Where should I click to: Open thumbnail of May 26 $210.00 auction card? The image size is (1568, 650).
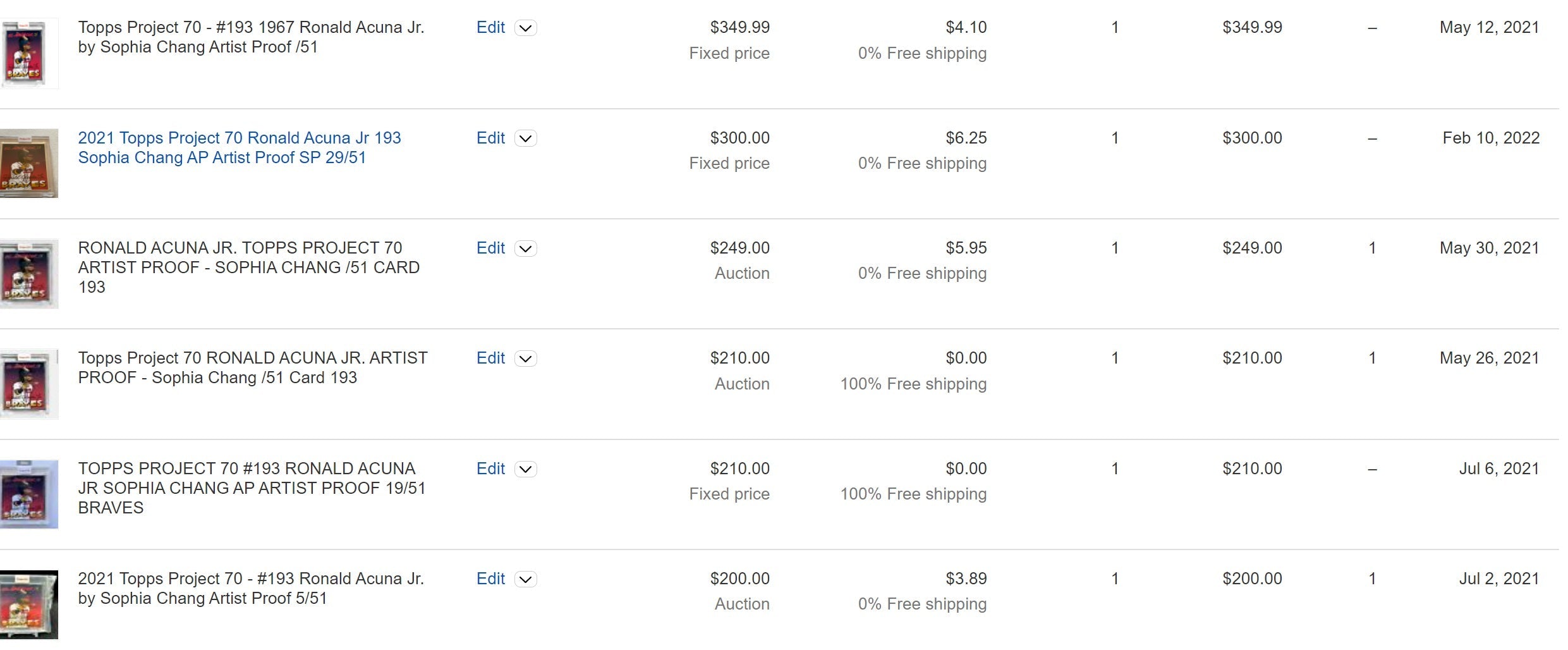(28, 384)
